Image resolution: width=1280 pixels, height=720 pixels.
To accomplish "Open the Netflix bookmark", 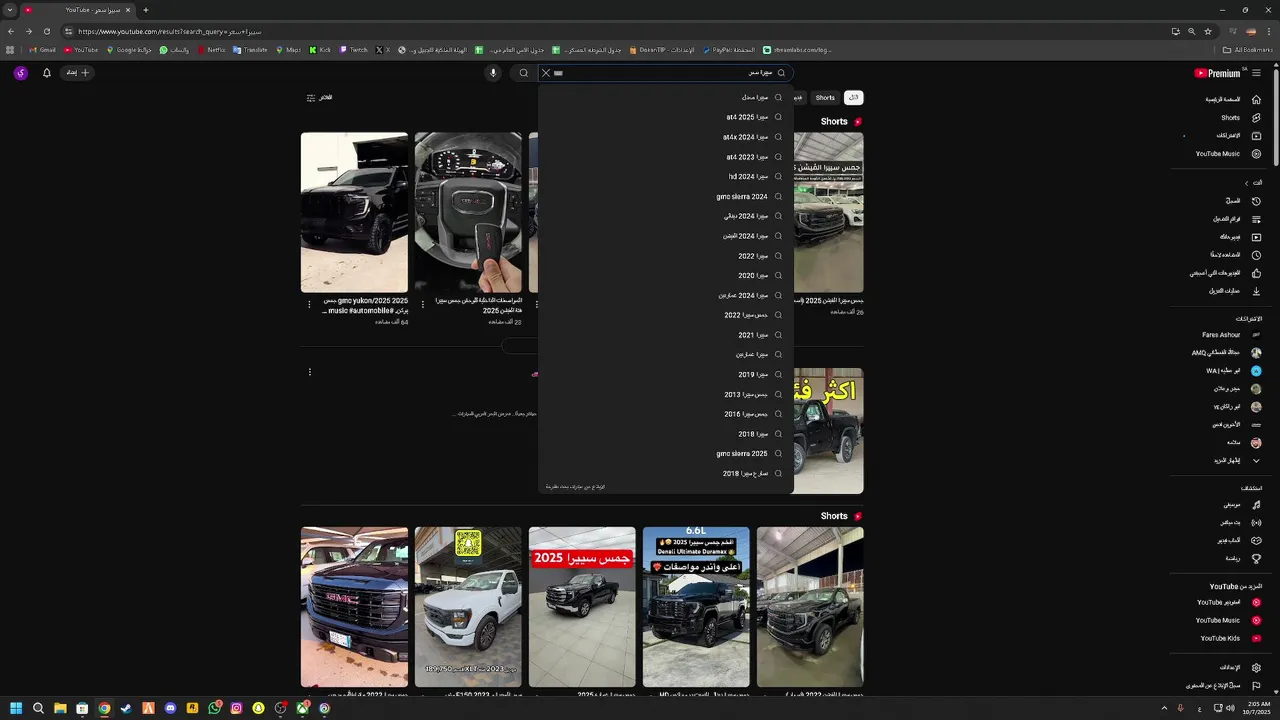I will click(x=212, y=50).
